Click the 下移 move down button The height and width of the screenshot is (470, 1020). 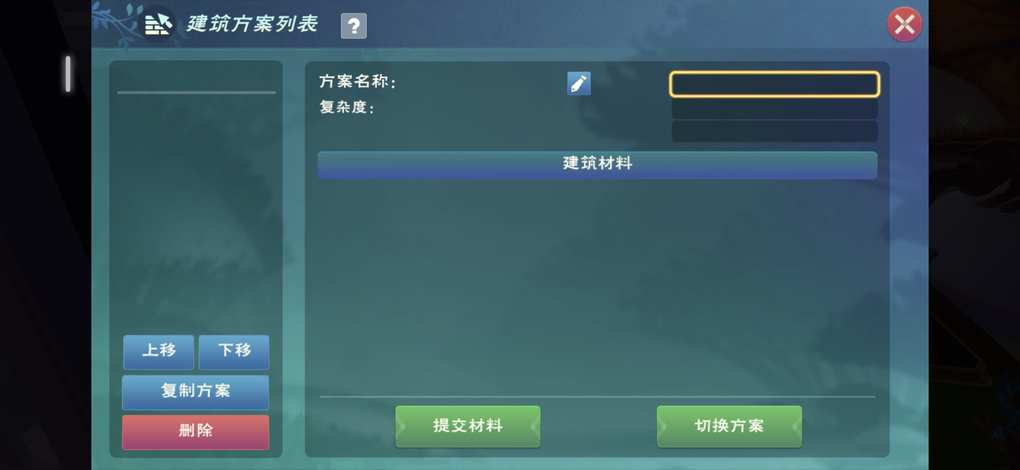tap(234, 351)
